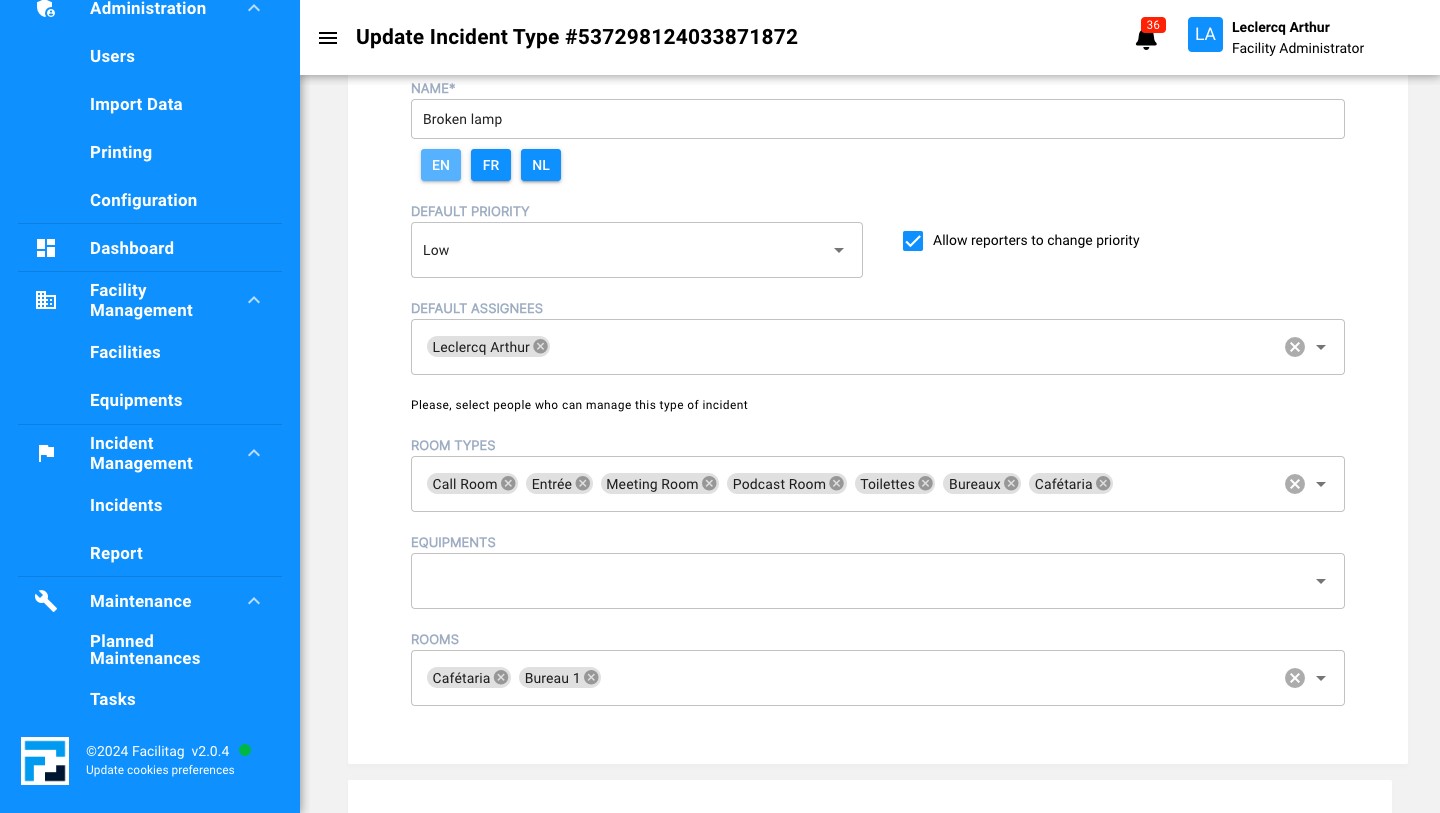The image size is (1440, 813).
Task: Open Printing in sidebar
Action: [121, 152]
